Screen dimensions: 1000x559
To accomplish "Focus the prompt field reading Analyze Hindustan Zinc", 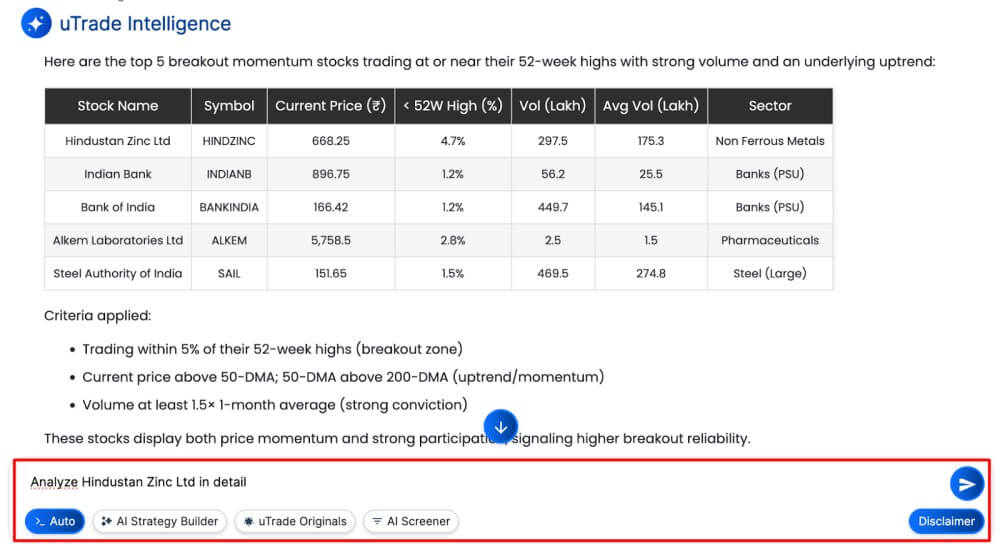I will 485,482.
